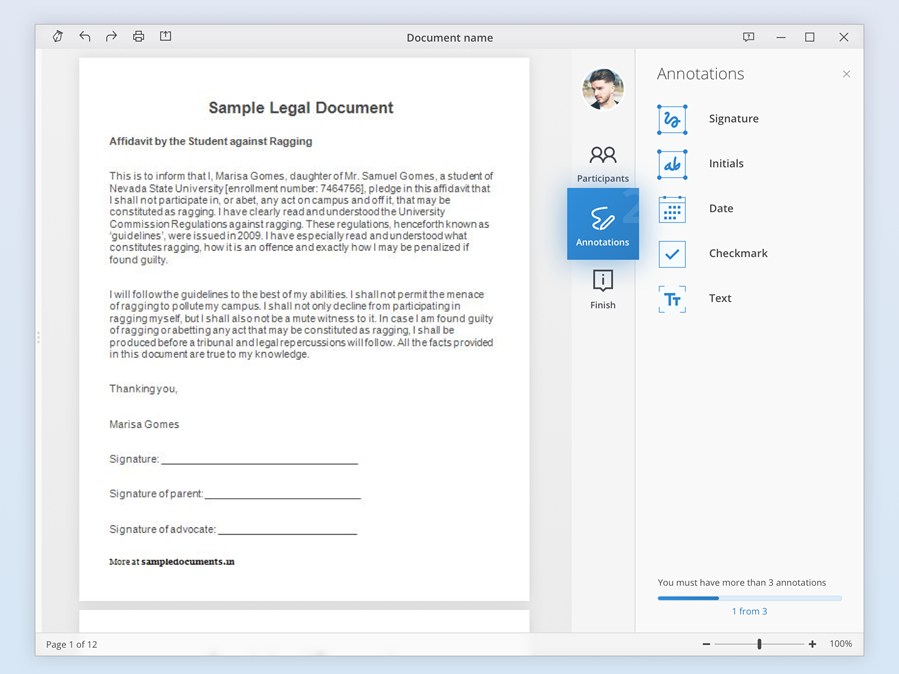This screenshot has width=899, height=674.
Task: Pick the Checkmark annotation
Action: coord(672,254)
